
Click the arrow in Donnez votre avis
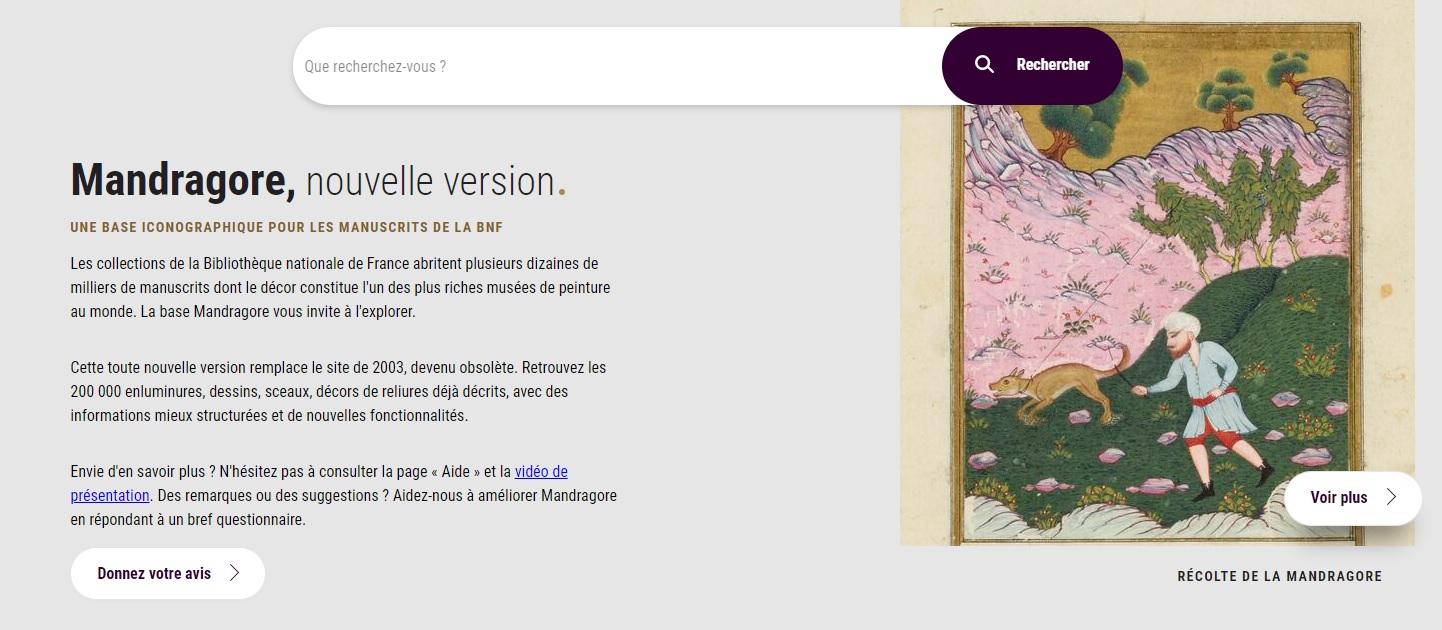tap(235, 573)
